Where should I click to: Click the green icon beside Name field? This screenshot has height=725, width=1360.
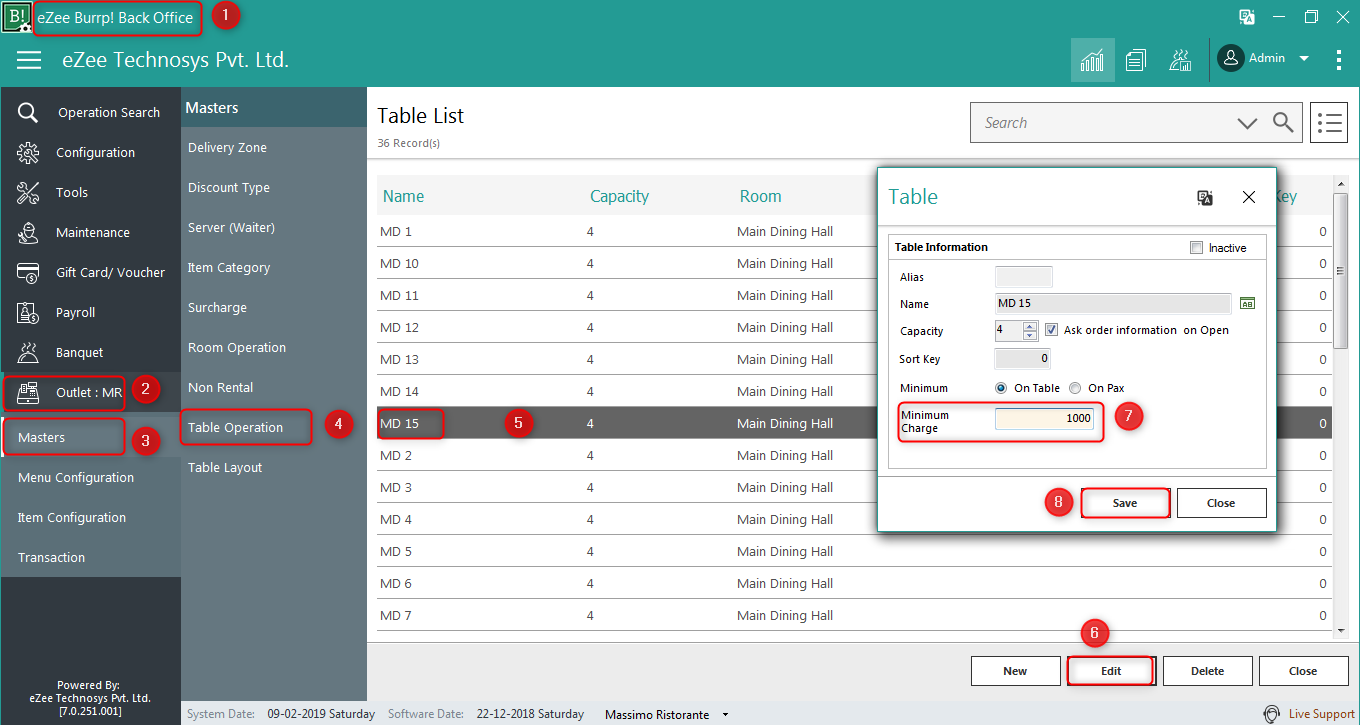tap(1247, 303)
